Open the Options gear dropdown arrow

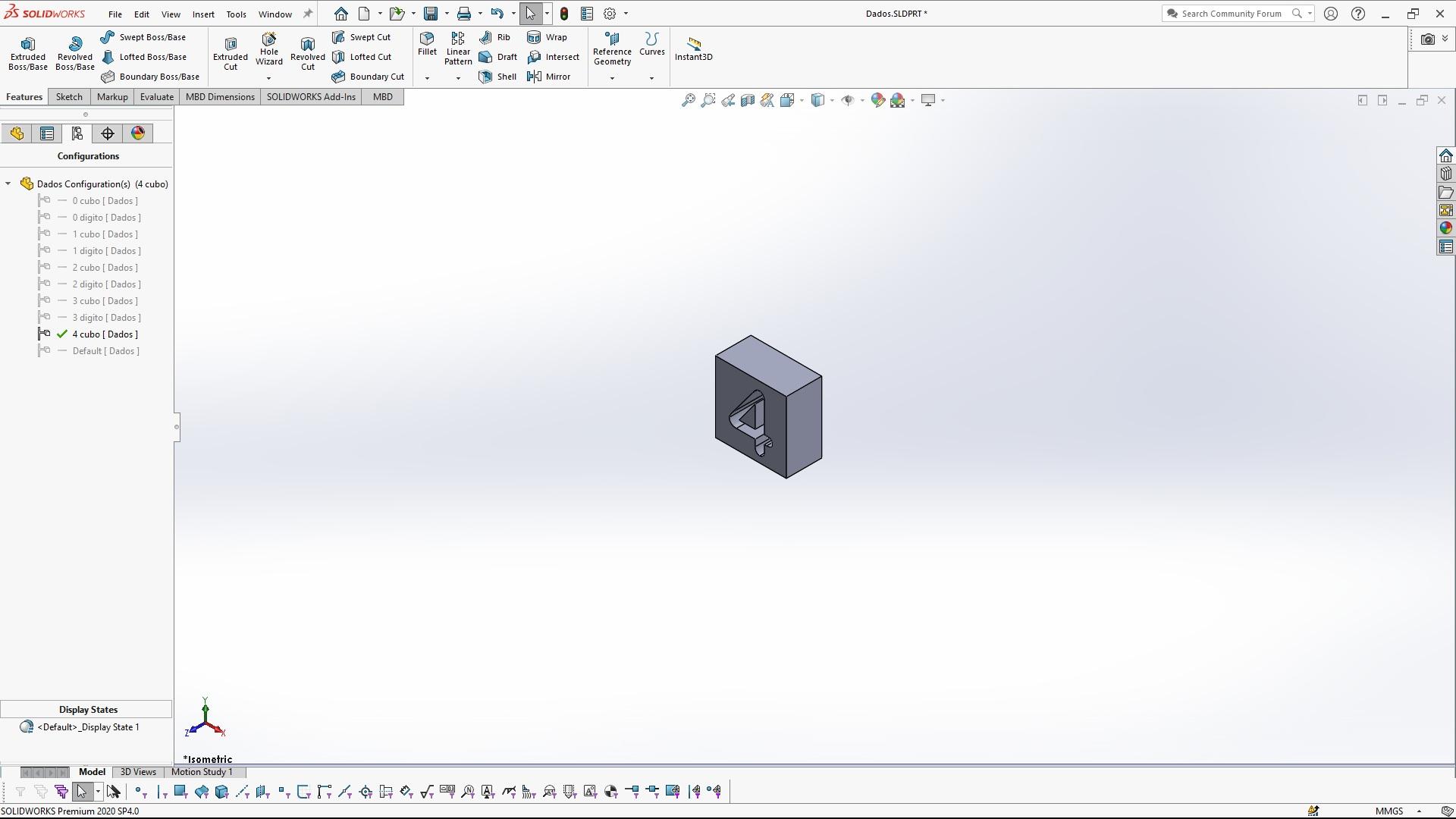(x=626, y=14)
